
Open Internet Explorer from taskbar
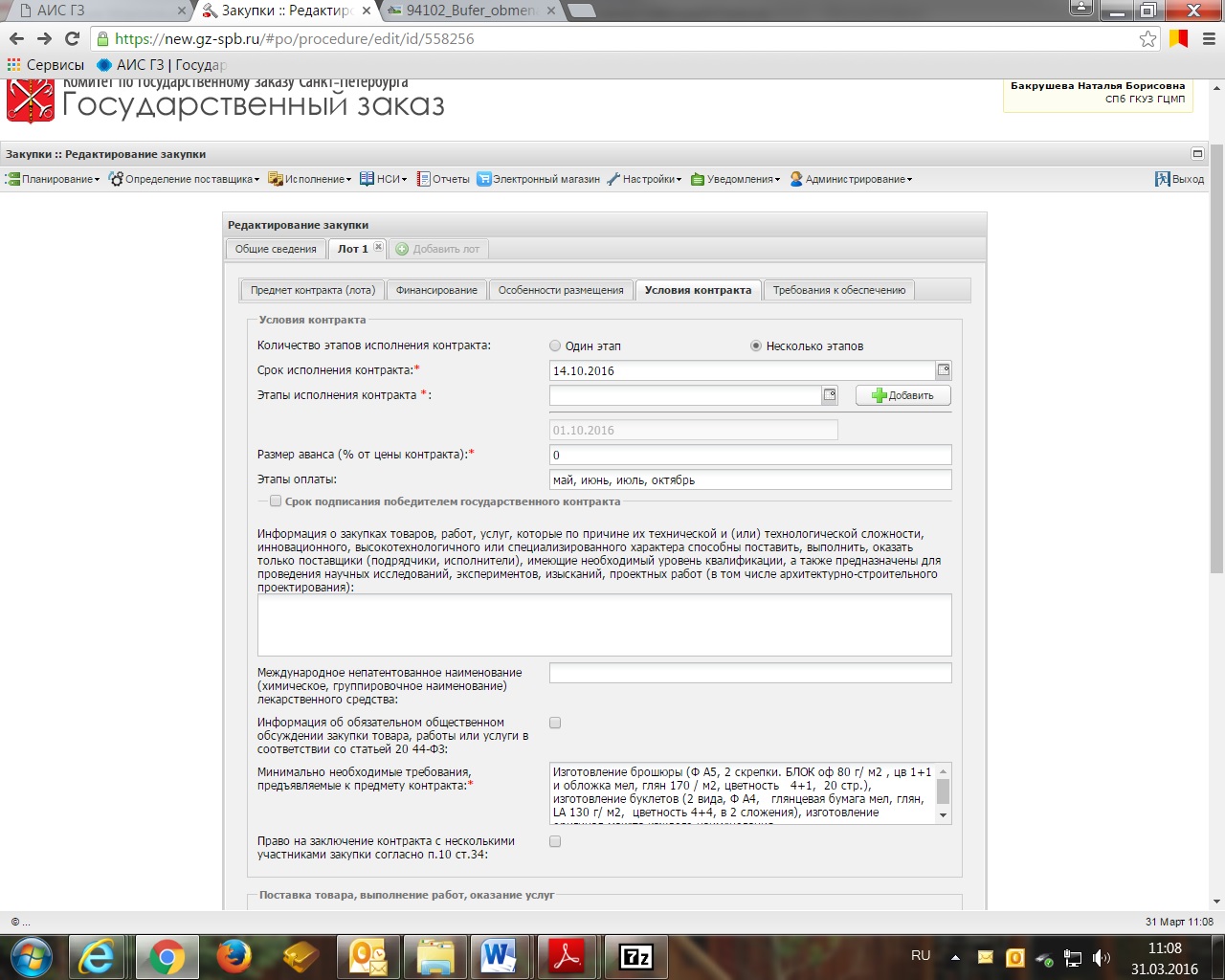[x=98, y=956]
